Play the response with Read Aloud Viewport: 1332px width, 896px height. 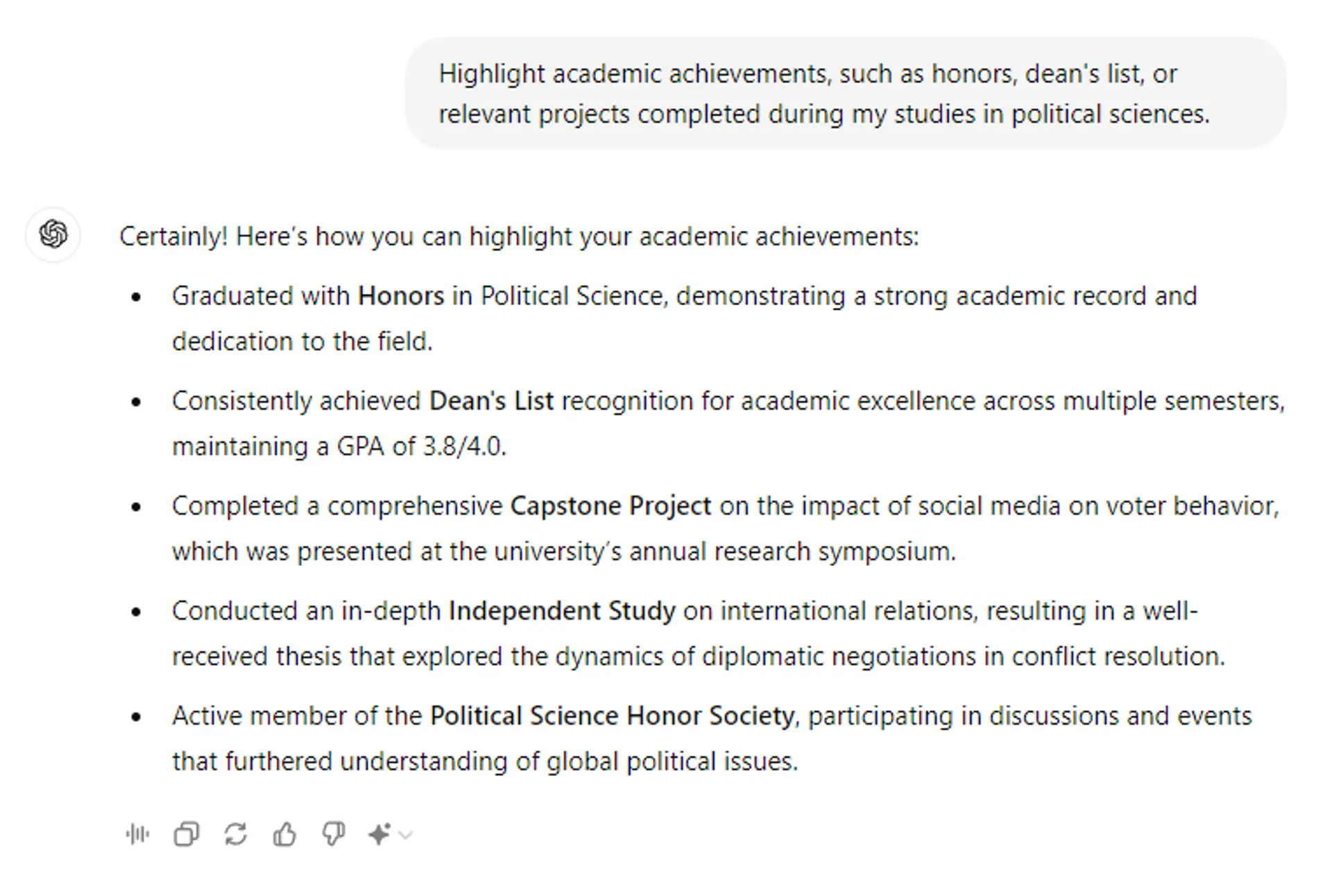[138, 834]
